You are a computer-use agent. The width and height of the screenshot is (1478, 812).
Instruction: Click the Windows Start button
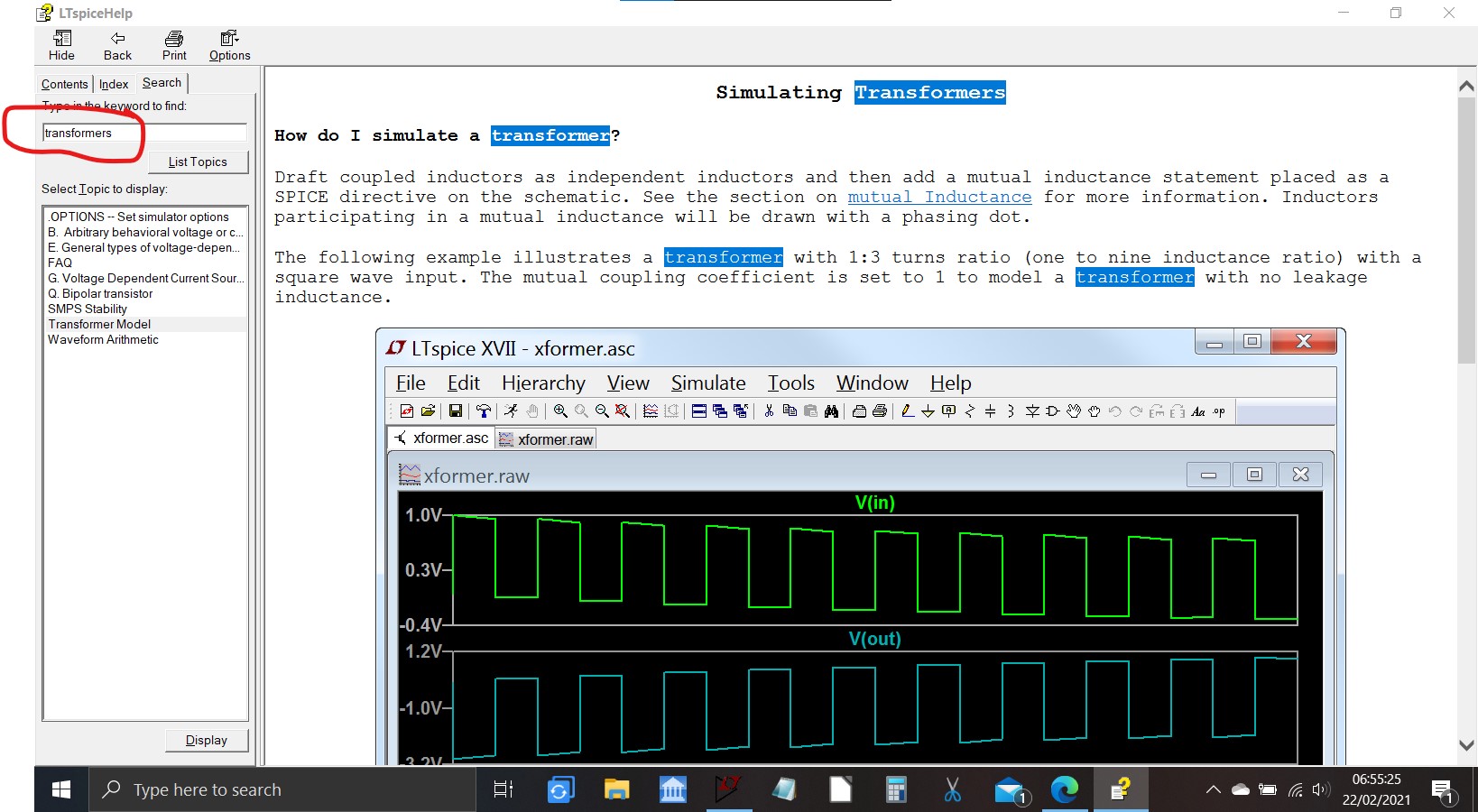point(61,789)
